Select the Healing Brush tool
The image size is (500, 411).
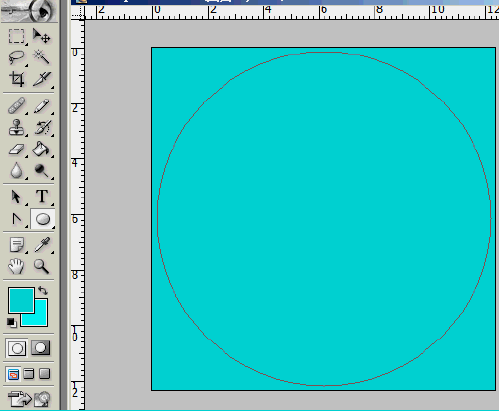coord(16,107)
